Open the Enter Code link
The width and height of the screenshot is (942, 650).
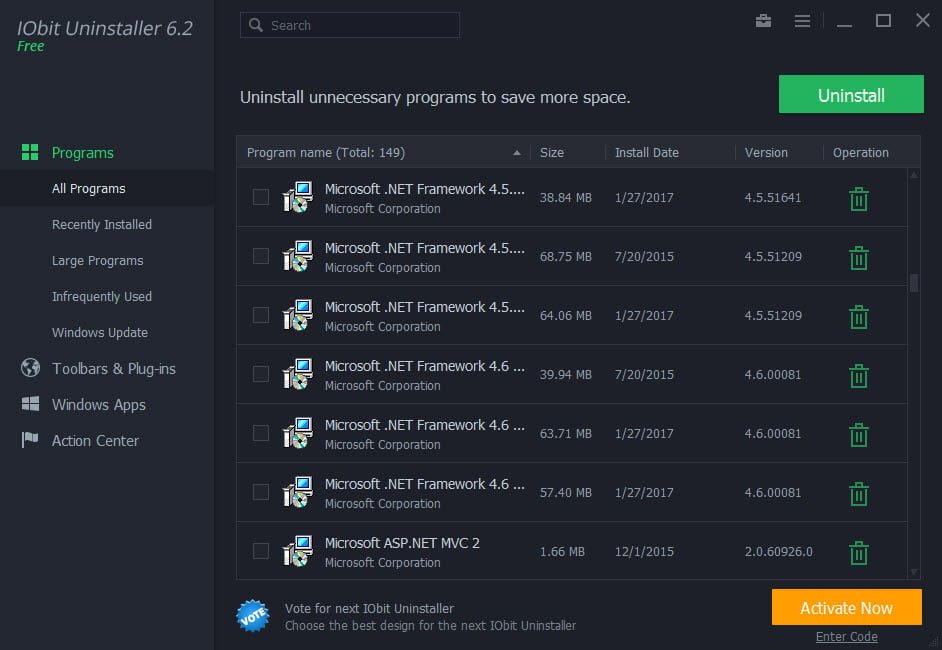click(x=846, y=637)
